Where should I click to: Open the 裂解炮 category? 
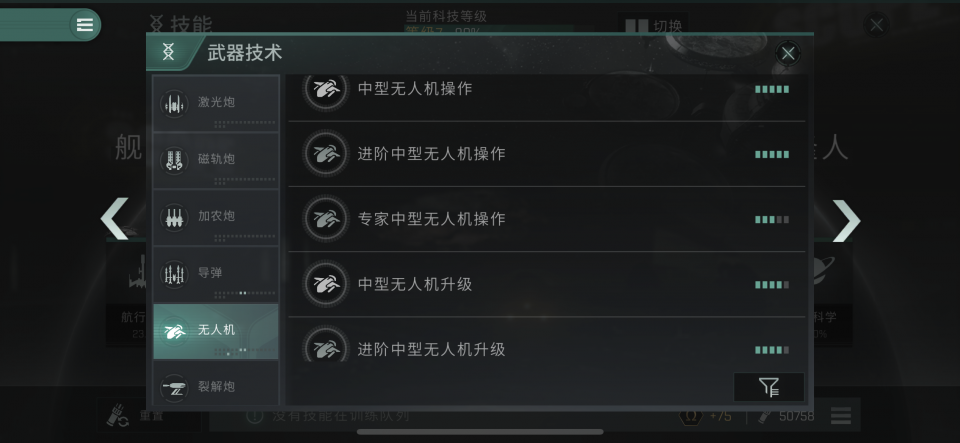coord(216,384)
